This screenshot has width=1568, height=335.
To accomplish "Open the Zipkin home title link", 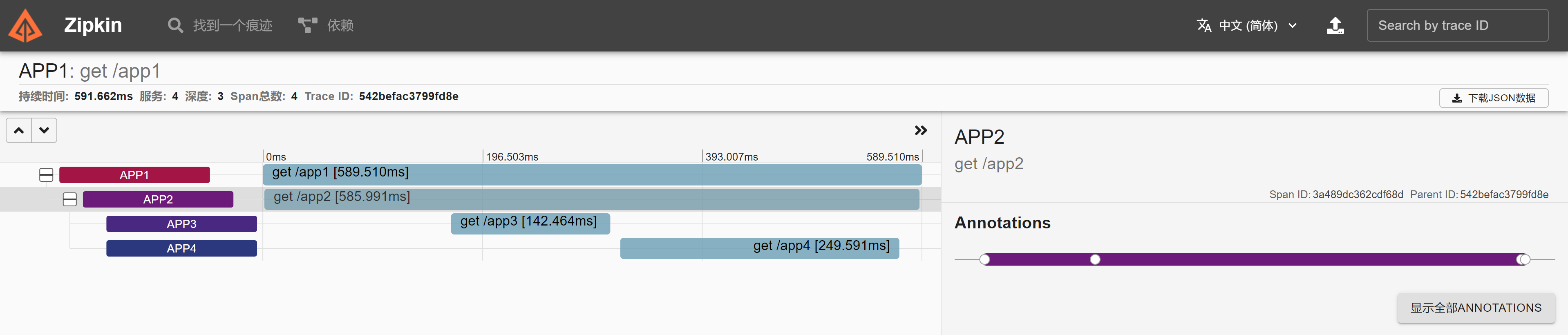I will pos(93,25).
